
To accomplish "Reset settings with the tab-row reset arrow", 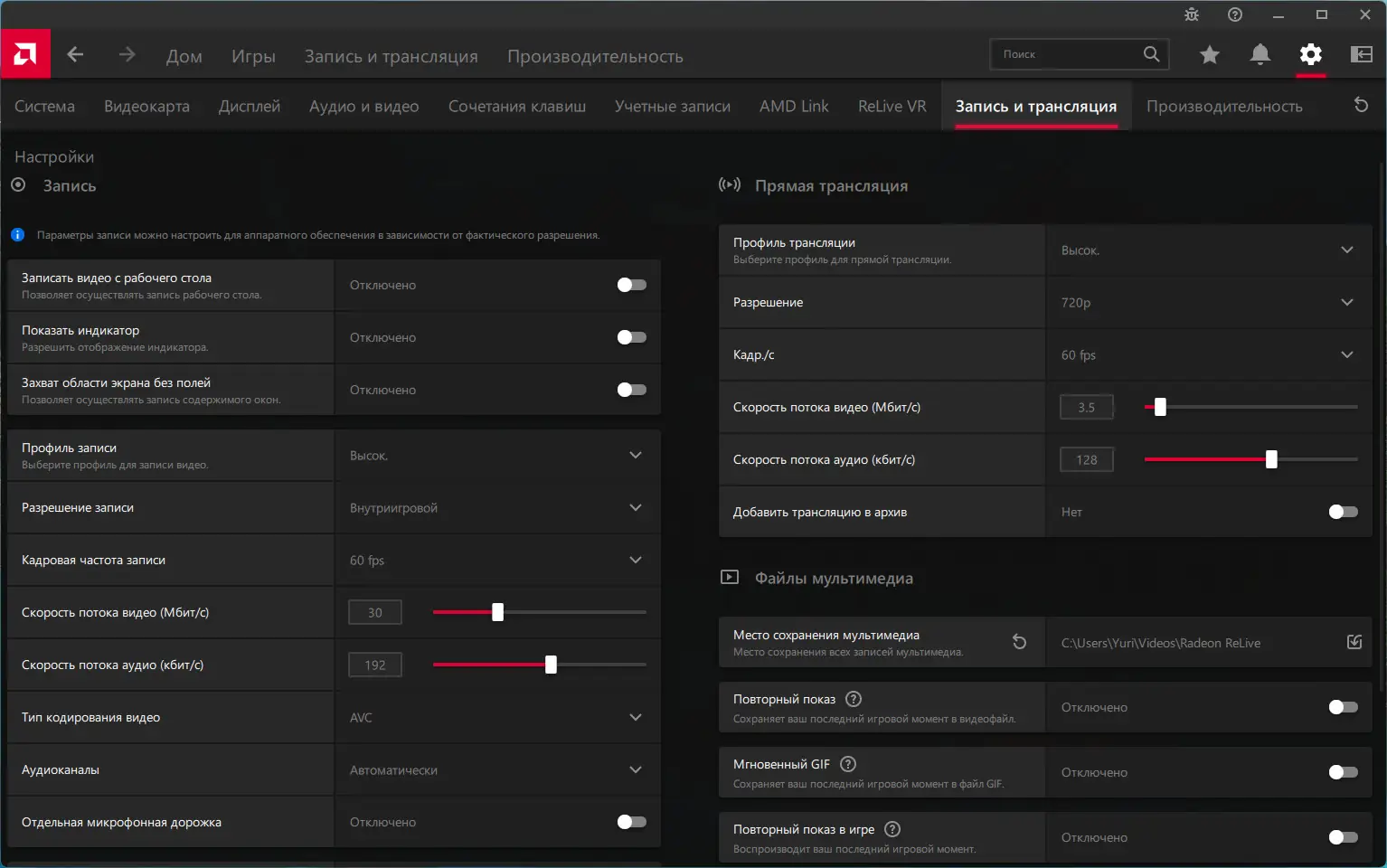I will [x=1361, y=105].
